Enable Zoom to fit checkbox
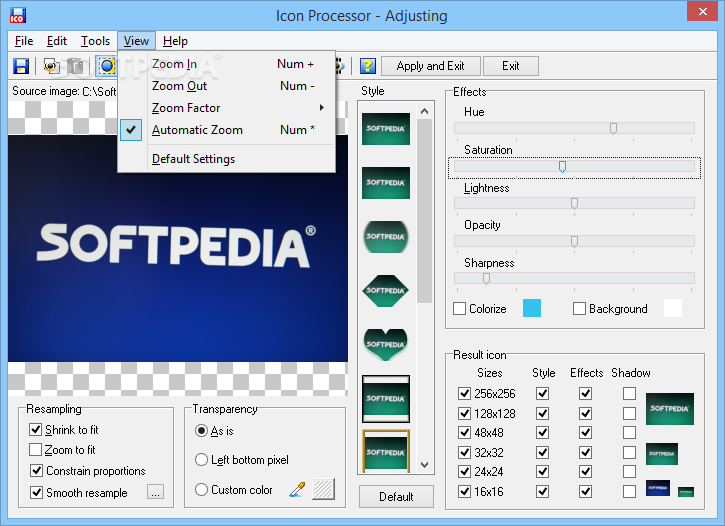This screenshot has width=725, height=526. tap(36, 450)
